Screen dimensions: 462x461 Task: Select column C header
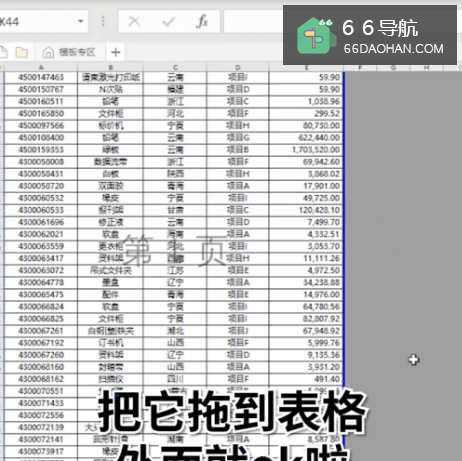tap(175, 68)
